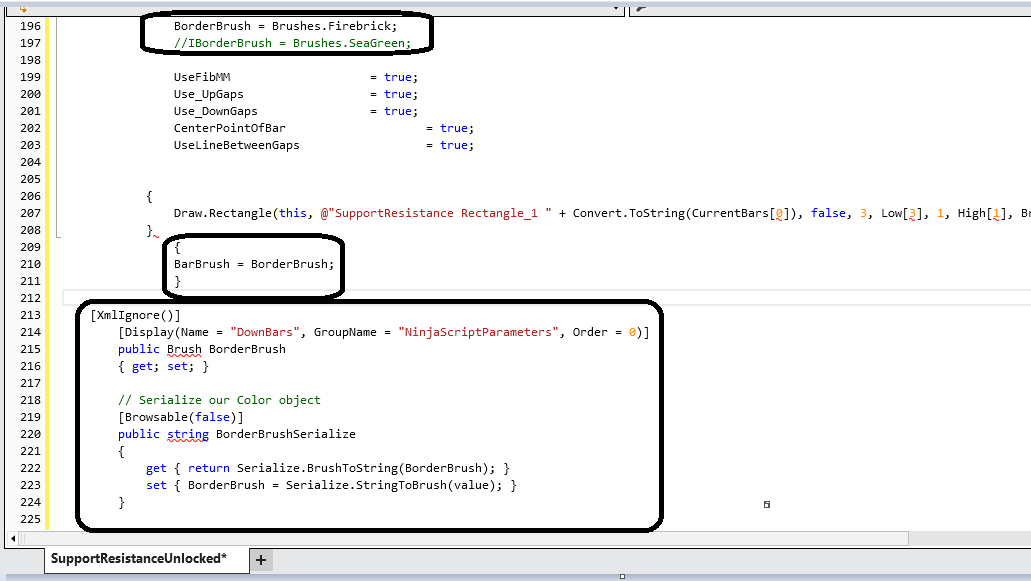
Task: Click the High[1] argument on line 207
Action: pos(978,213)
